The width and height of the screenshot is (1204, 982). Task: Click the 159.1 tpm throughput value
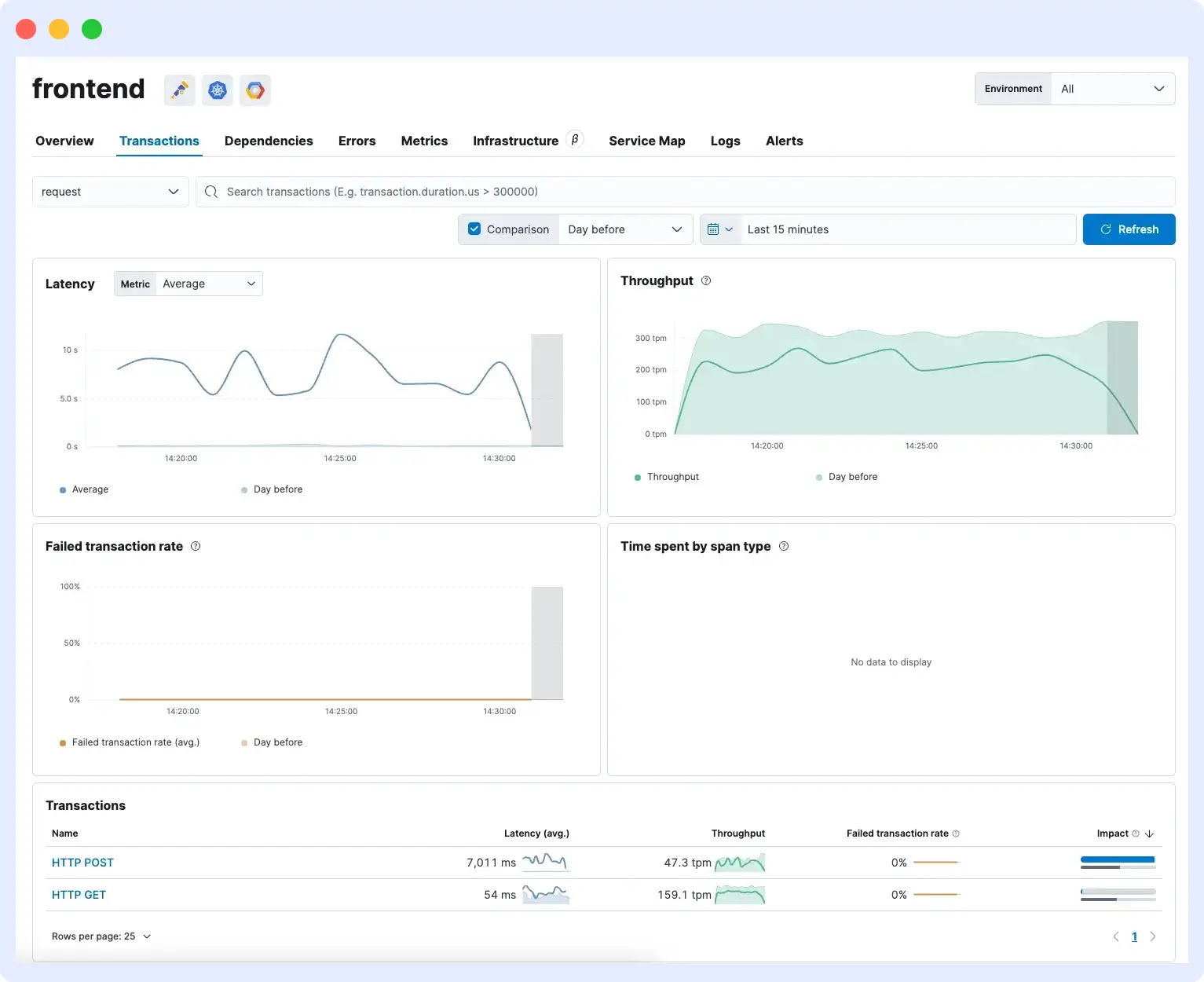[x=685, y=895]
